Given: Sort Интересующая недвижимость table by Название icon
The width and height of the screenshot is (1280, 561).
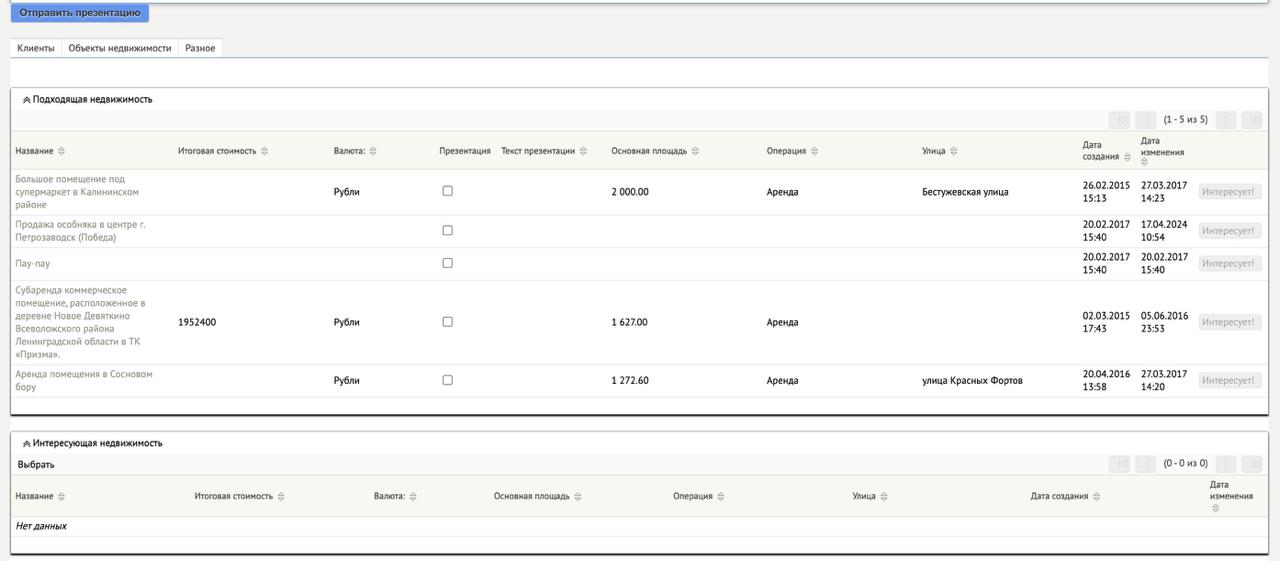Looking at the screenshot, I should point(62,496).
